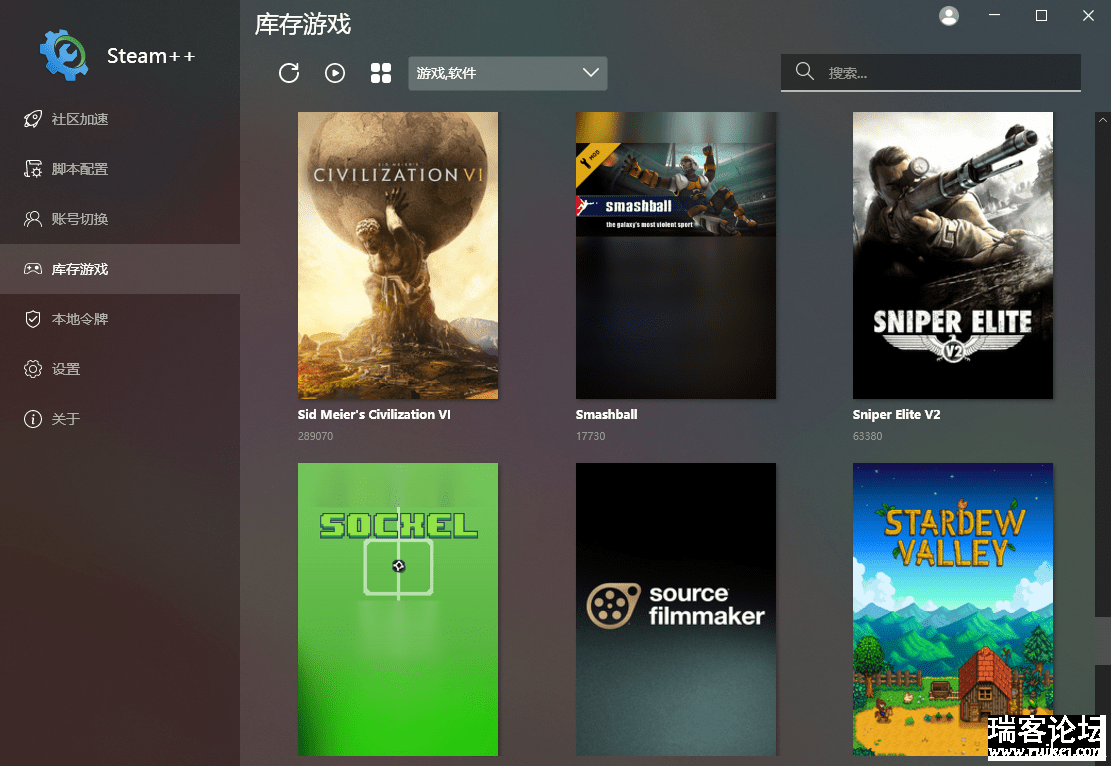Viewport: 1111px width, 766px height.
Task: Click the circled play icon in the toolbar
Action: tap(335, 73)
